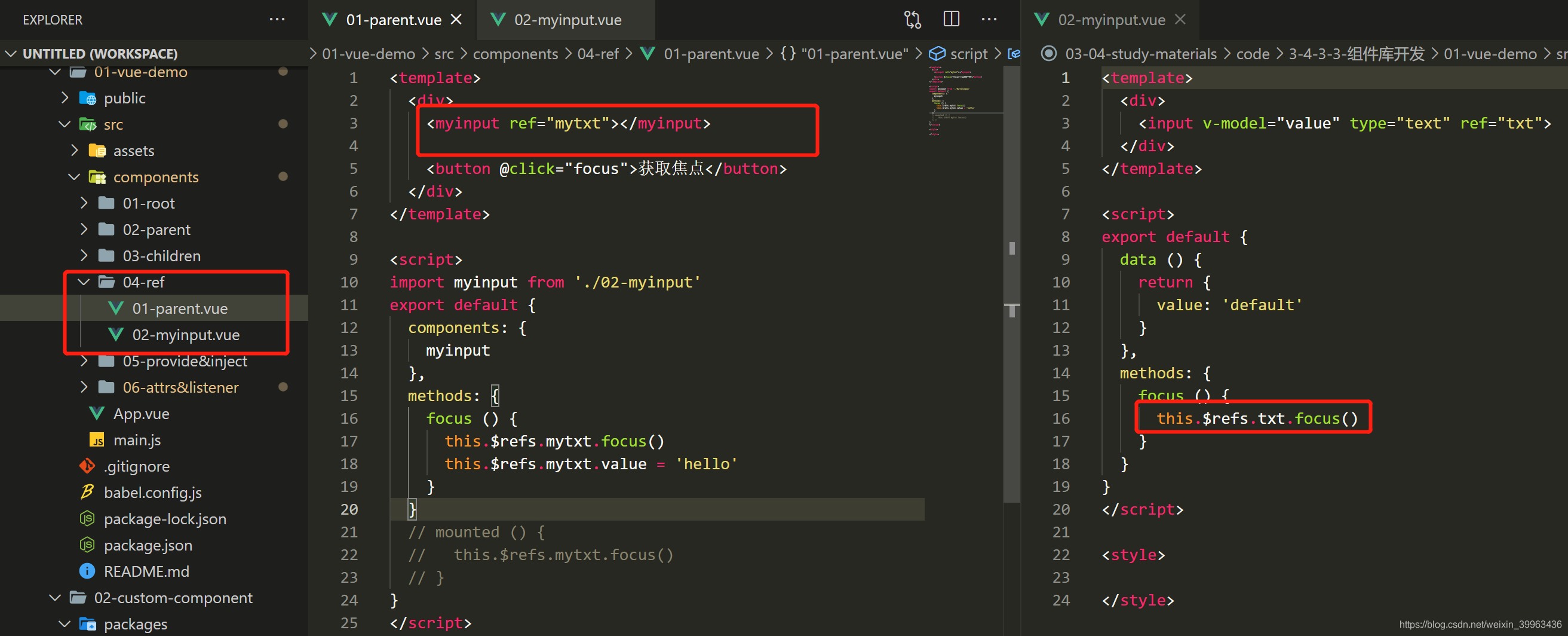Click the Babel icon next to babel.config.js
Viewport: 1568px width, 636px height.
[87, 492]
